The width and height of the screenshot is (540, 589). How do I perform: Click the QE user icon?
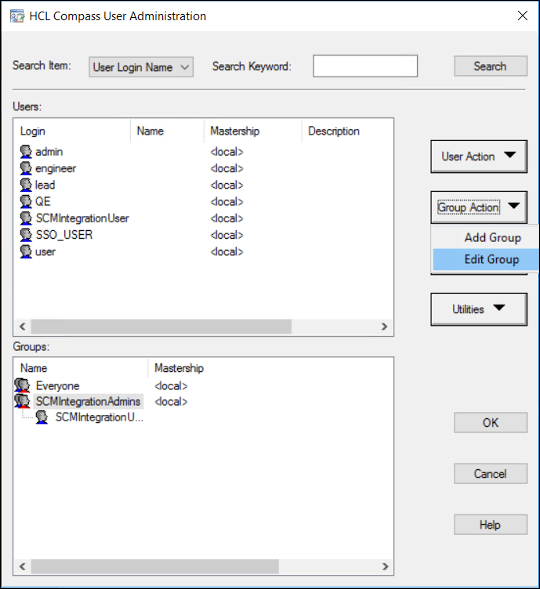click(26, 201)
